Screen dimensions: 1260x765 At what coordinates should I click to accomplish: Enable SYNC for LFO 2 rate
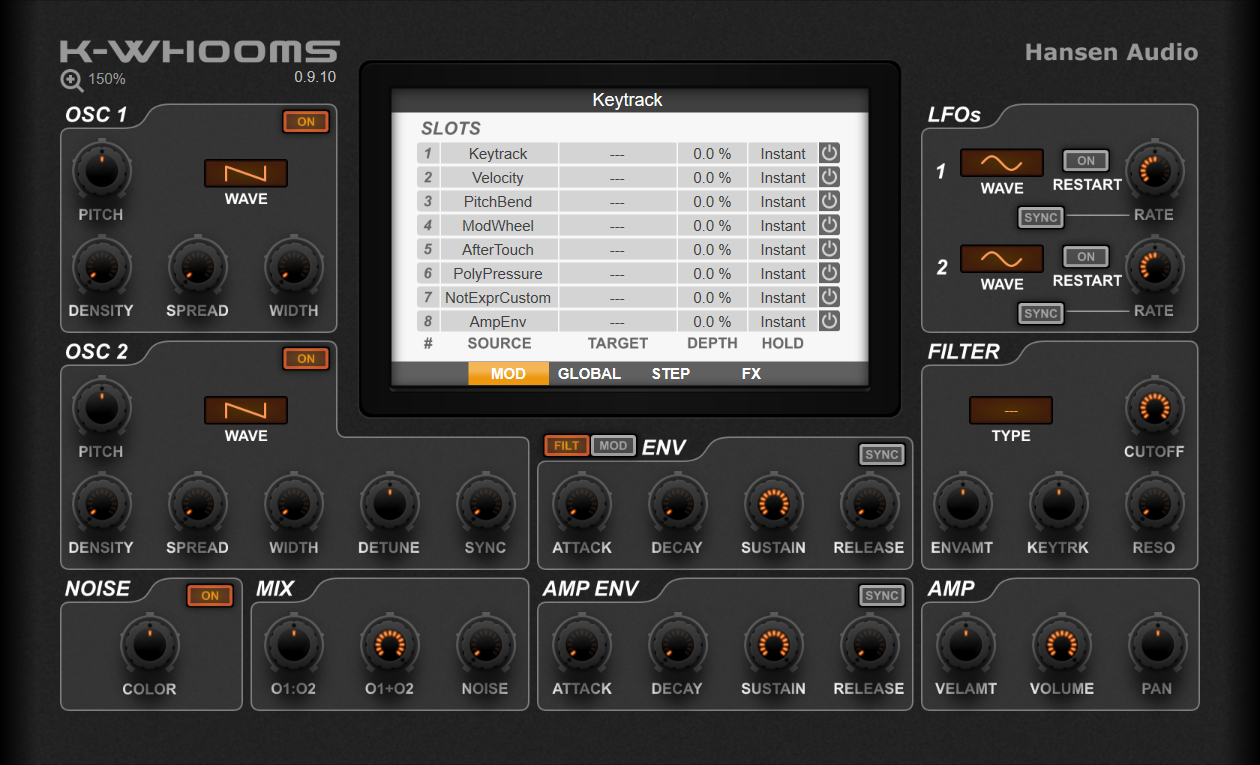point(1041,314)
